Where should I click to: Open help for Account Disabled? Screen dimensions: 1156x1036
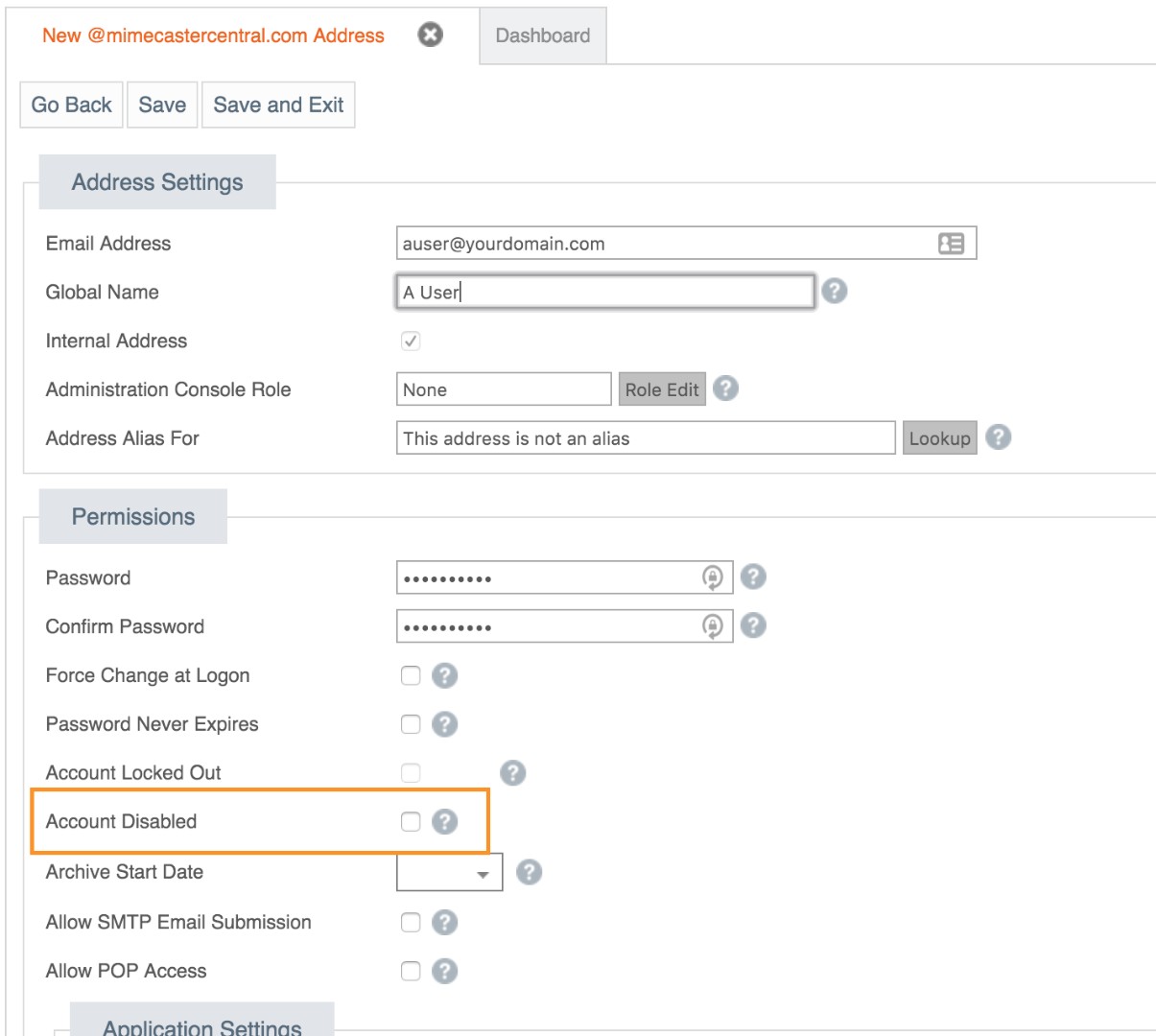tap(444, 821)
